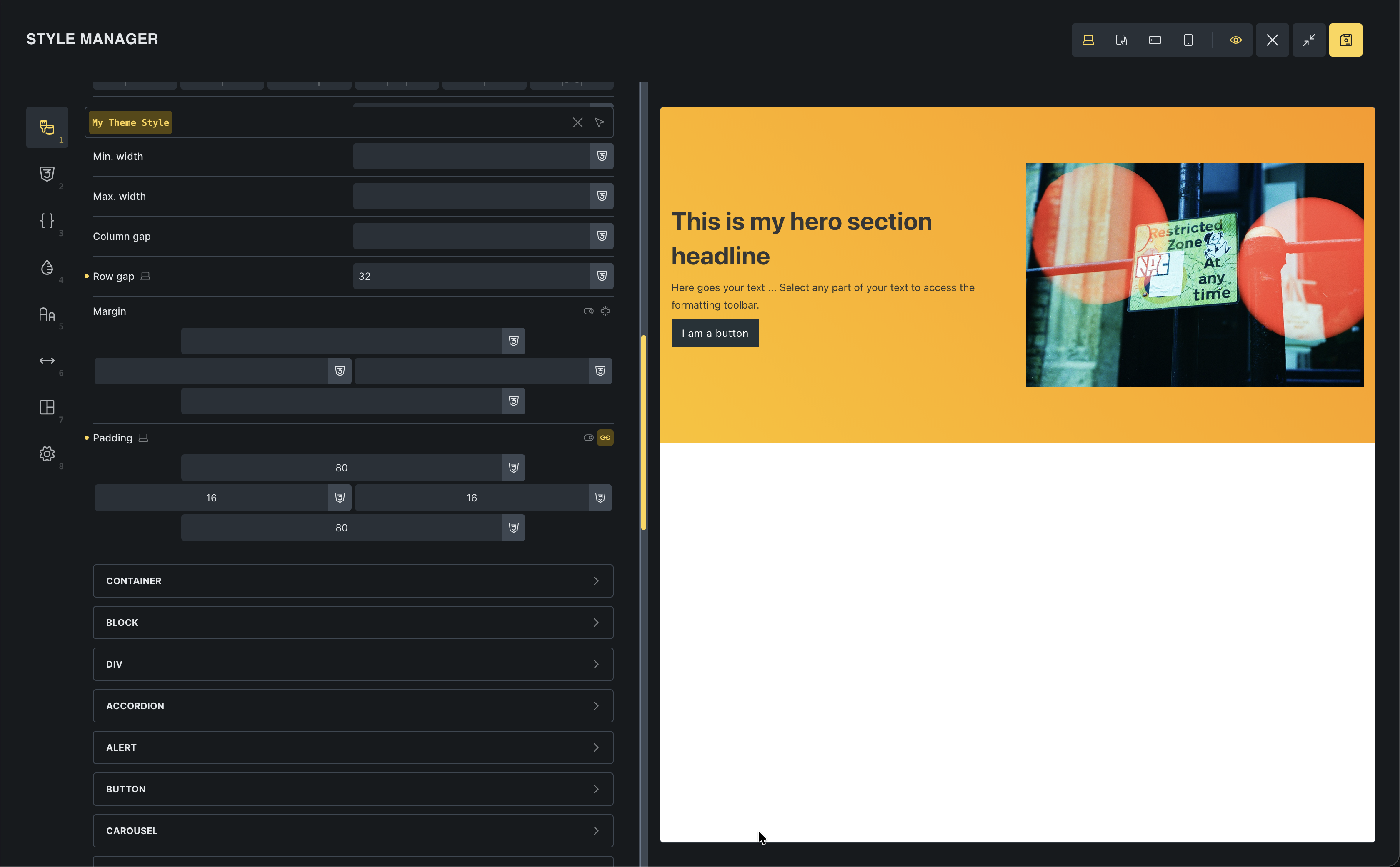This screenshot has height=867, width=1400.
Task: Open the colors droplet tab
Action: click(x=47, y=268)
